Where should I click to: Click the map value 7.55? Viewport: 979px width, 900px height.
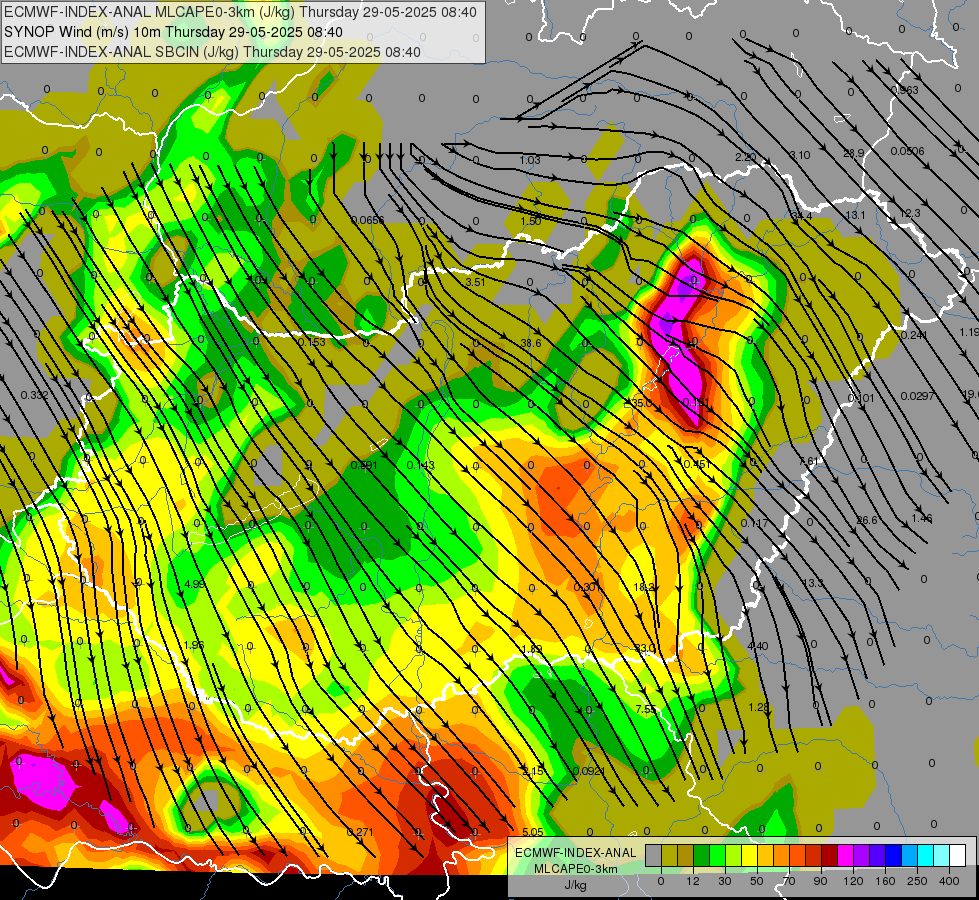[646, 708]
